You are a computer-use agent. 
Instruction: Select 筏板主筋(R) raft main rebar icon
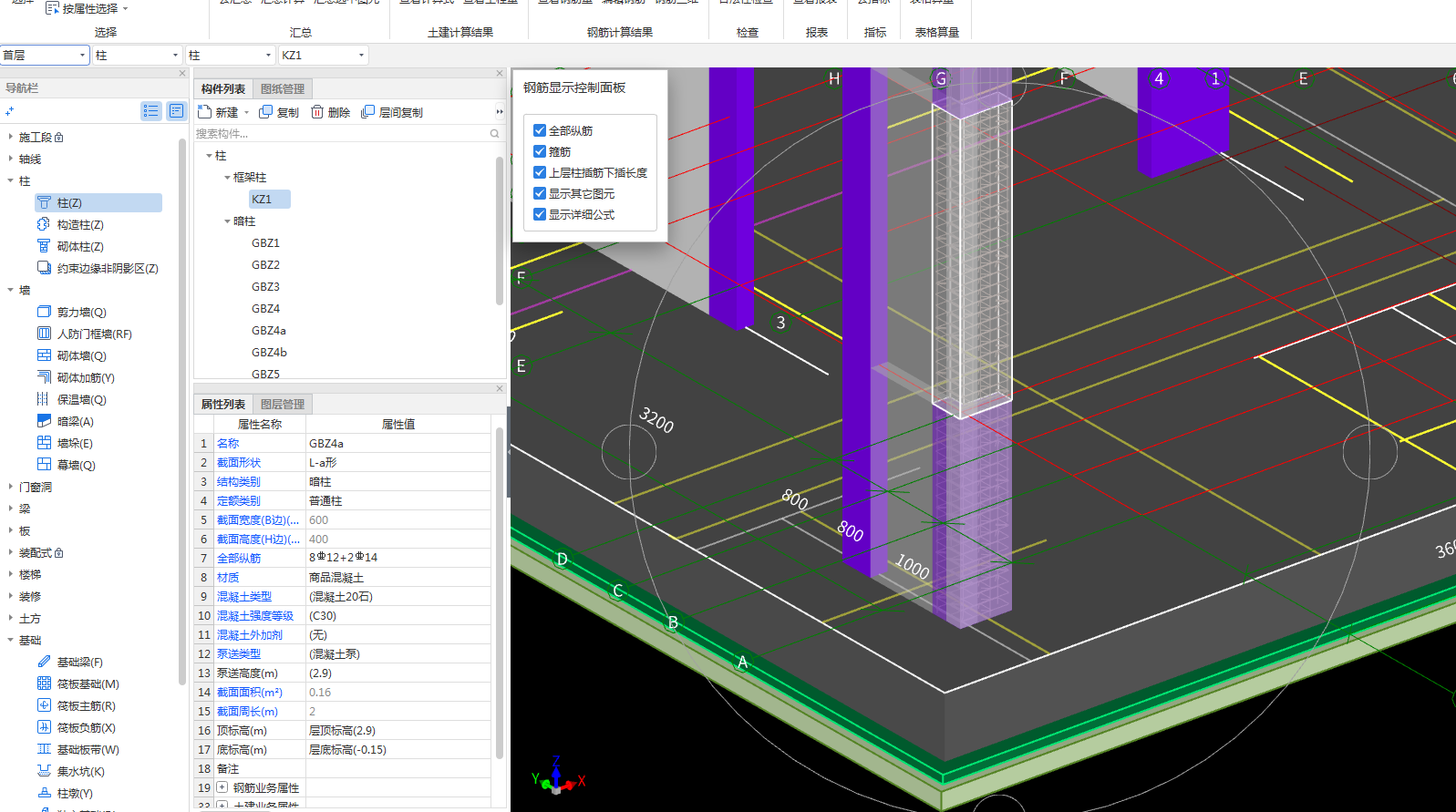[44, 705]
